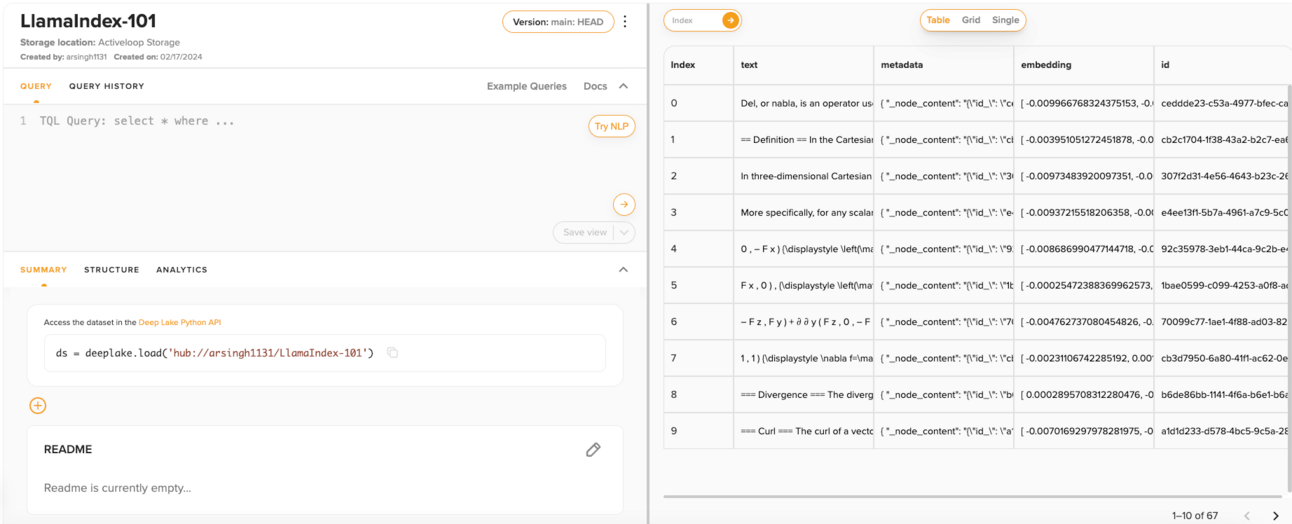Click the id column header
Screen dimensions: 1292x524
[x=1222, y=65]
